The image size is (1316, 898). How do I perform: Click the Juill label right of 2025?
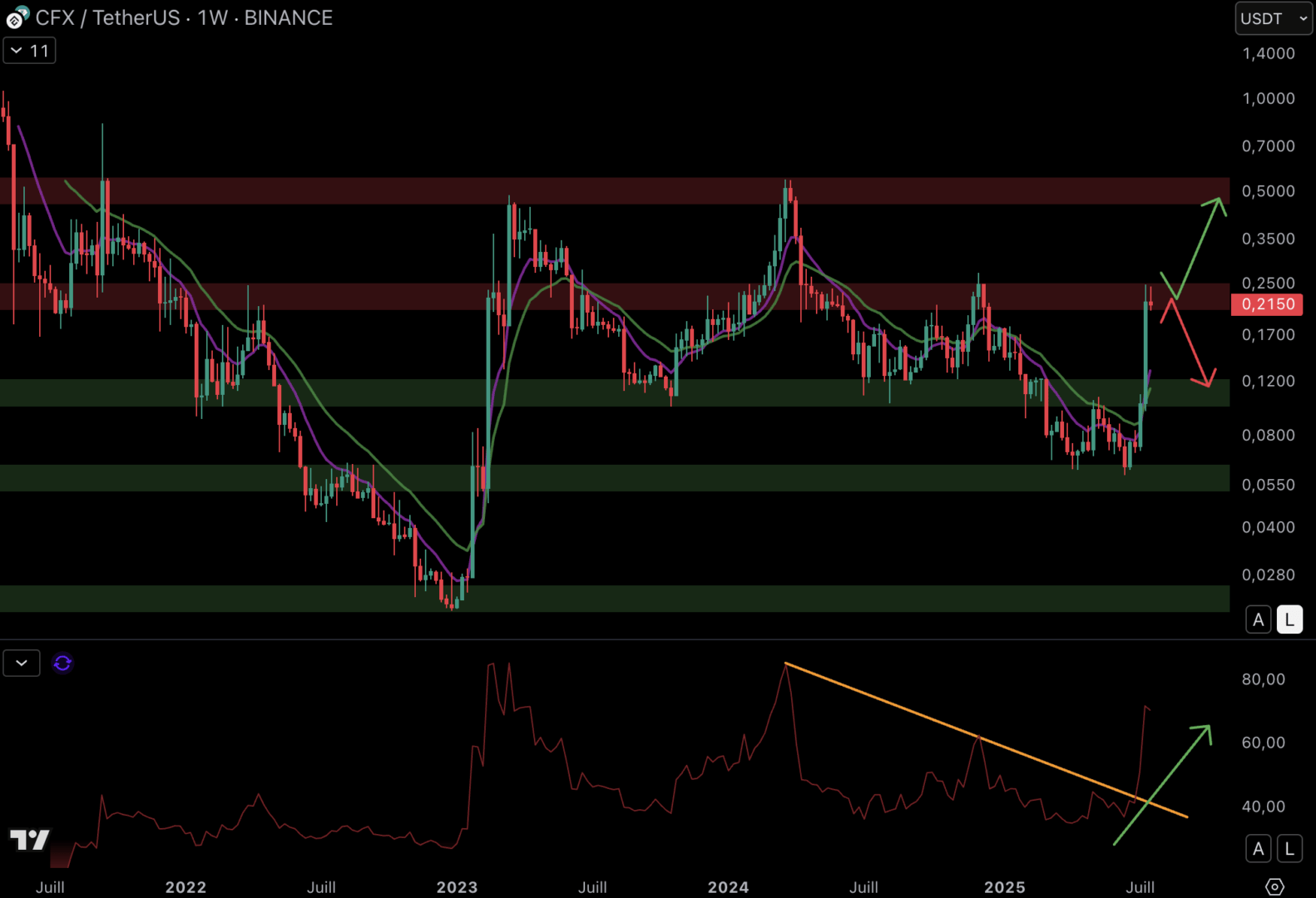[x=1140, y=887]
